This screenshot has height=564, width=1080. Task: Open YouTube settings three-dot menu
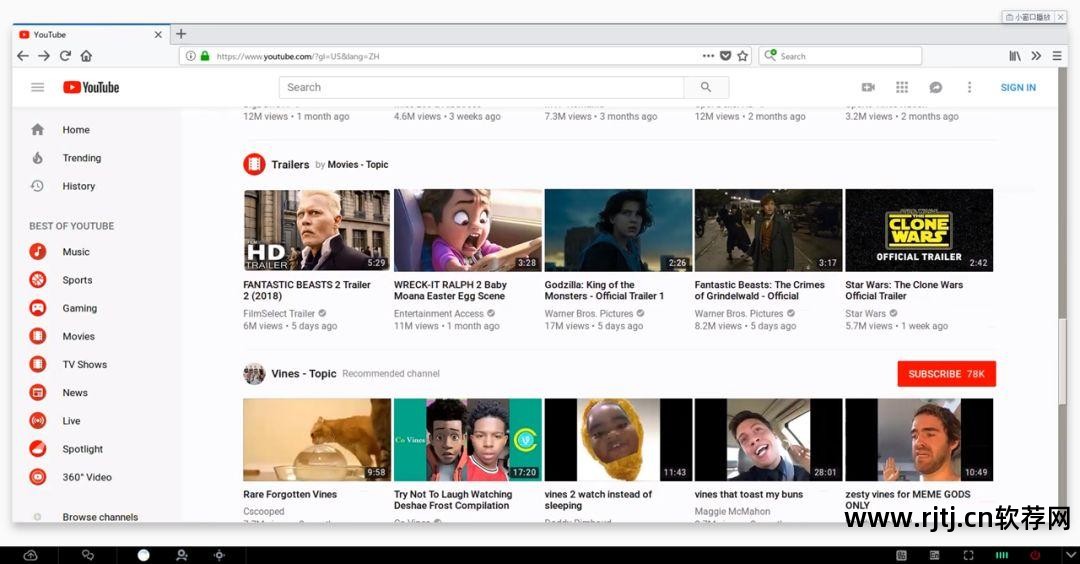click(x=969, y=87)
